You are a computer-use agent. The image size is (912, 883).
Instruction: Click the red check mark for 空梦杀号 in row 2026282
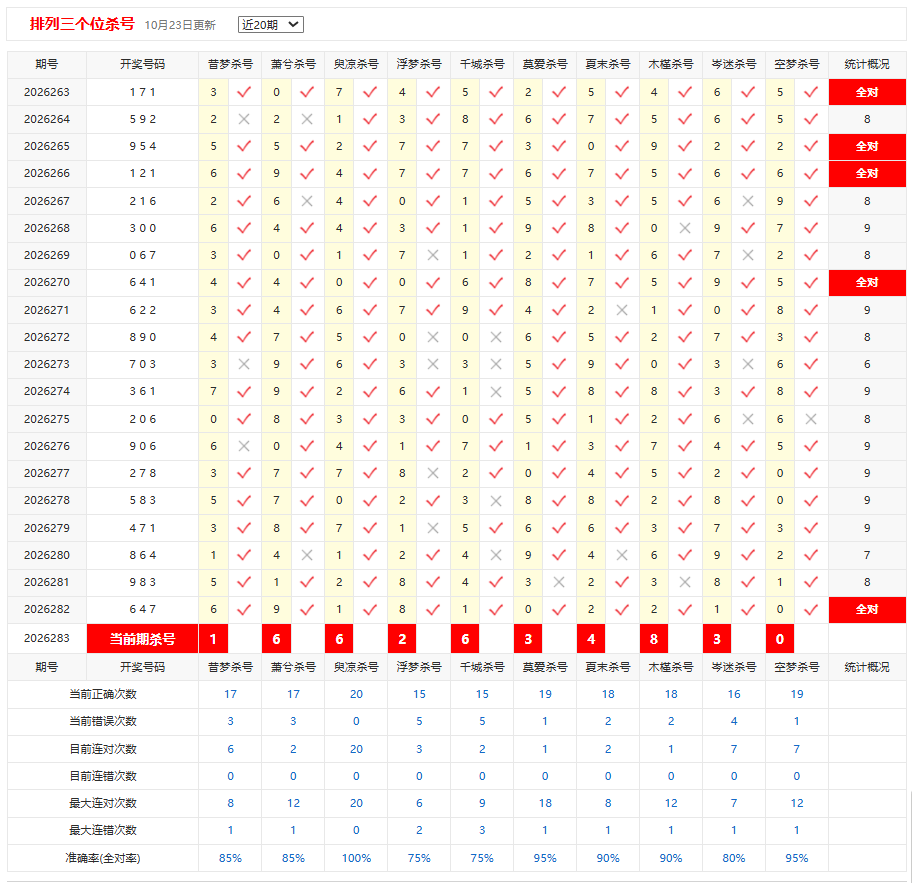(x=811, y=609)
